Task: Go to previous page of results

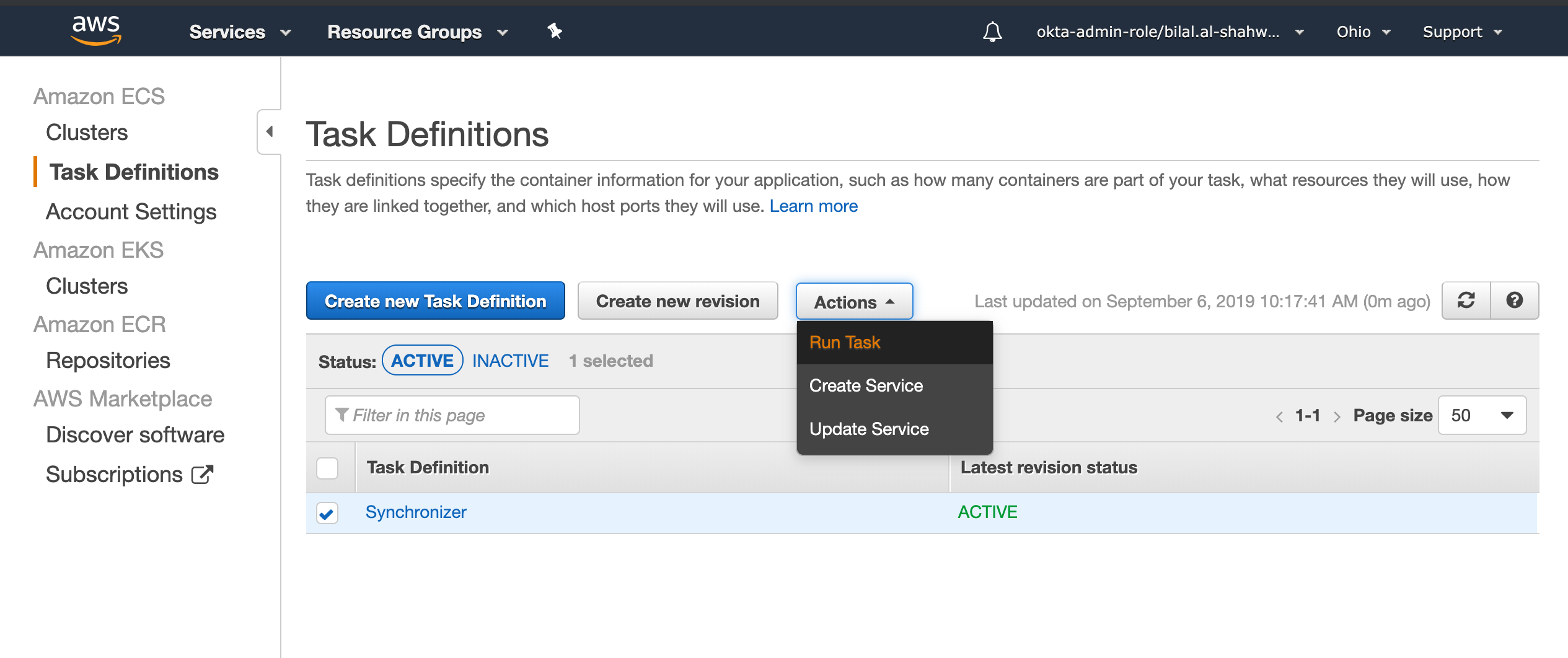Action: pyautogui.click(x=1279, y=416)
